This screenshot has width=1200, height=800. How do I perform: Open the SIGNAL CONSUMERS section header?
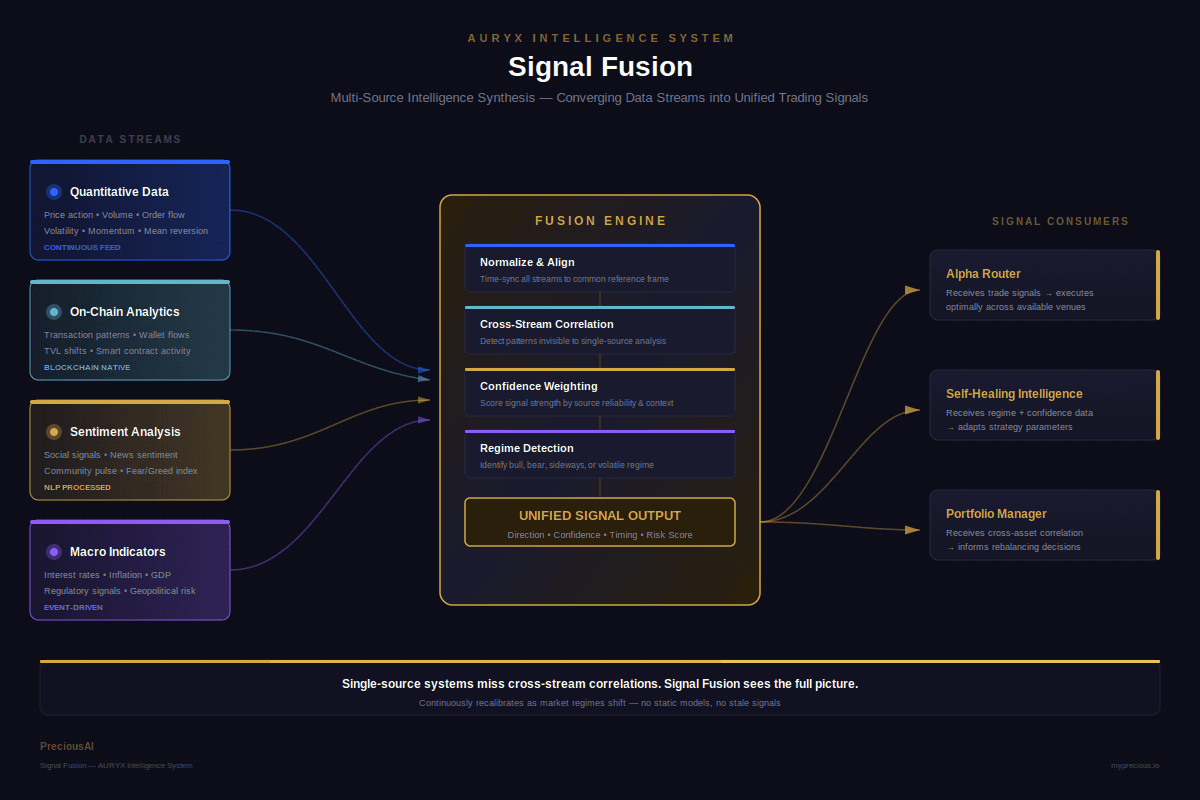click(1060, 221)
